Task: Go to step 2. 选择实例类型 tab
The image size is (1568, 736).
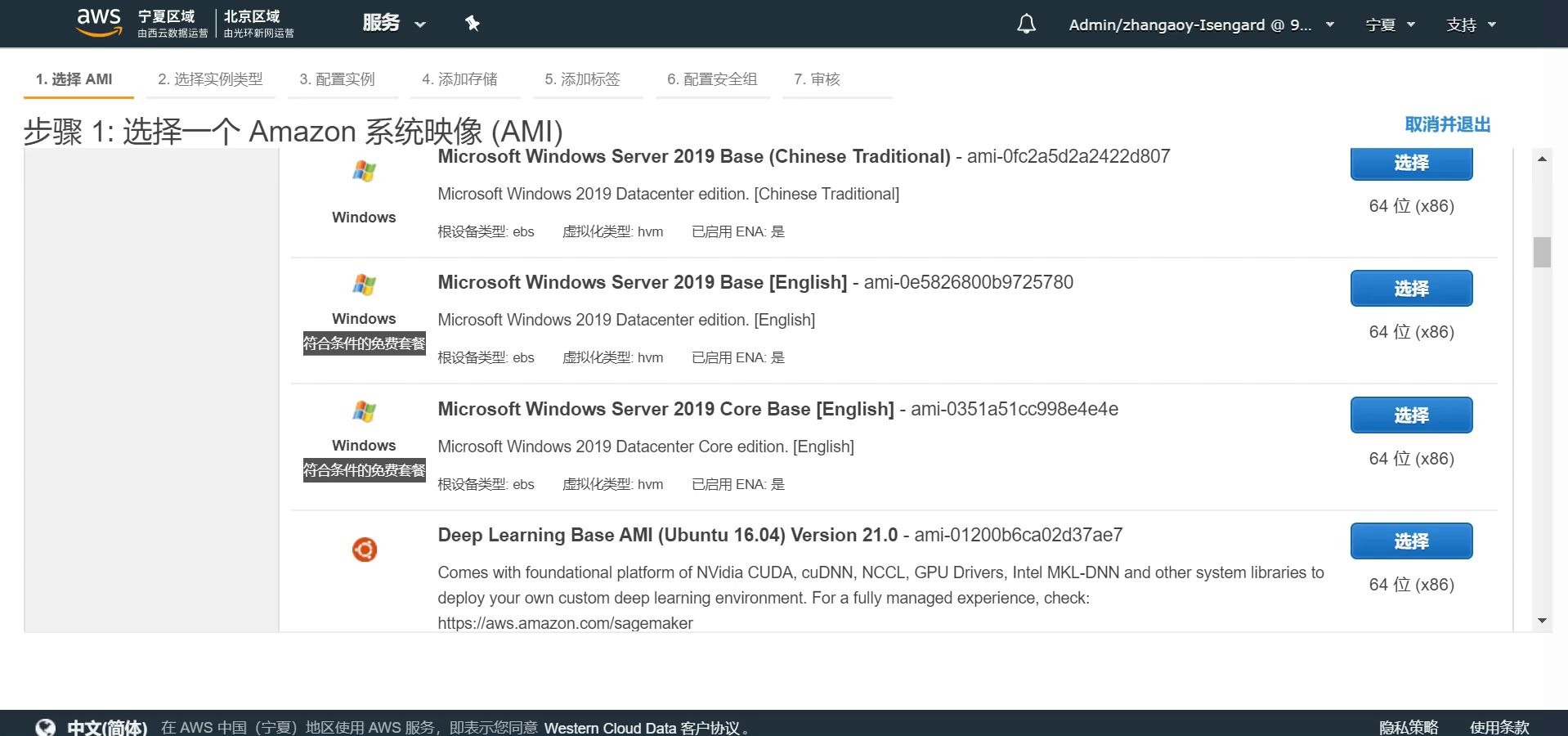Action: point(210,79)
